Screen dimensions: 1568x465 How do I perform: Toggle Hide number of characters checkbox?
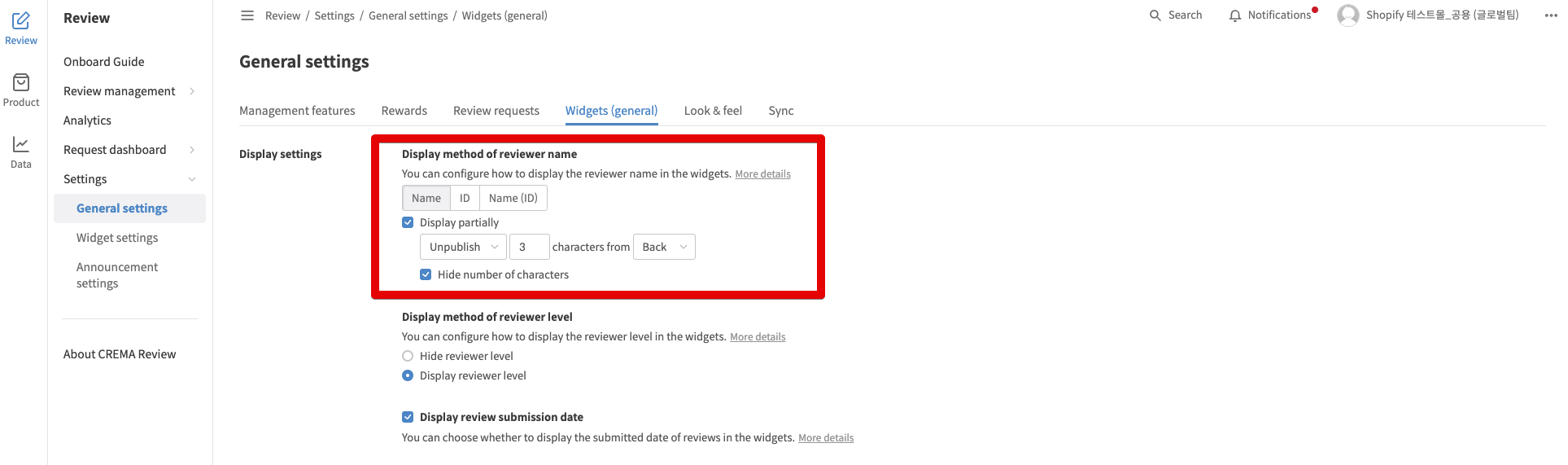(426, 274)
